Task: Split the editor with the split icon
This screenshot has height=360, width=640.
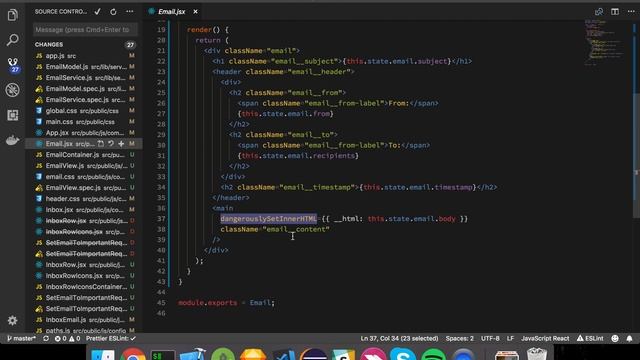Action: (x=615, y=11)
